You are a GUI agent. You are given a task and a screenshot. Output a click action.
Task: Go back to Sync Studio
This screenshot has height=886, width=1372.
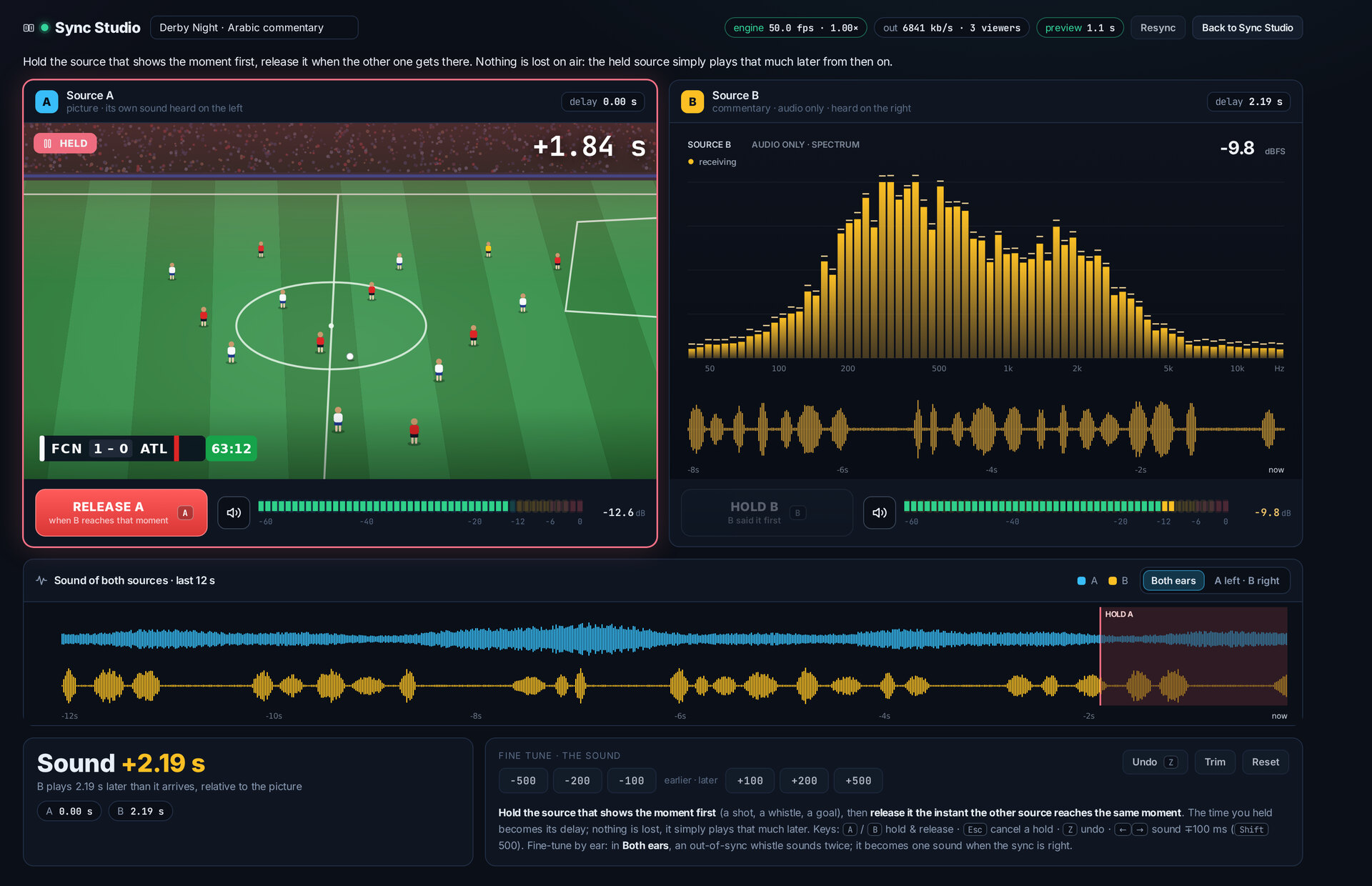(1247, 28)
